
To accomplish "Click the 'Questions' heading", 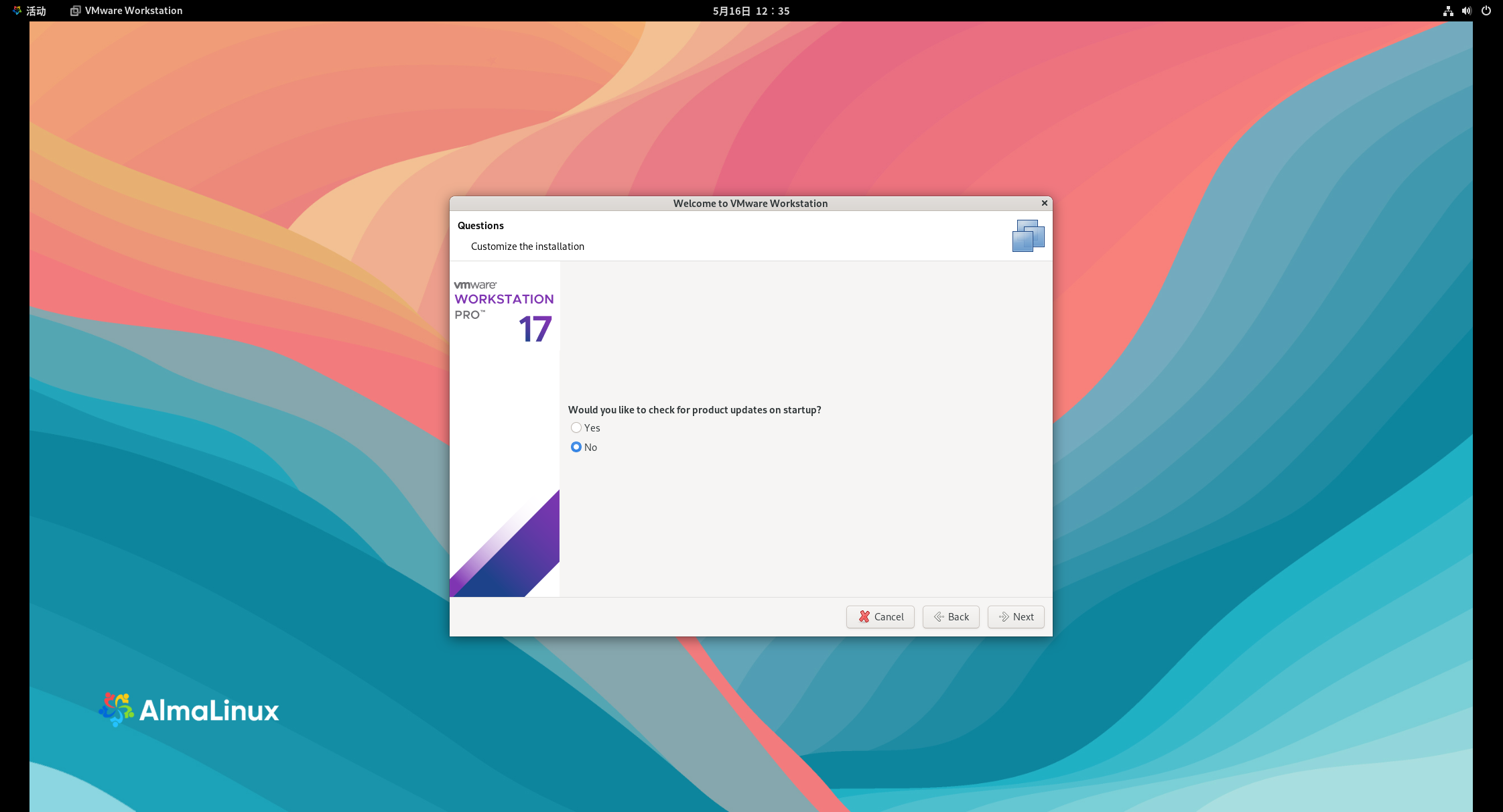I will point(480,226).
